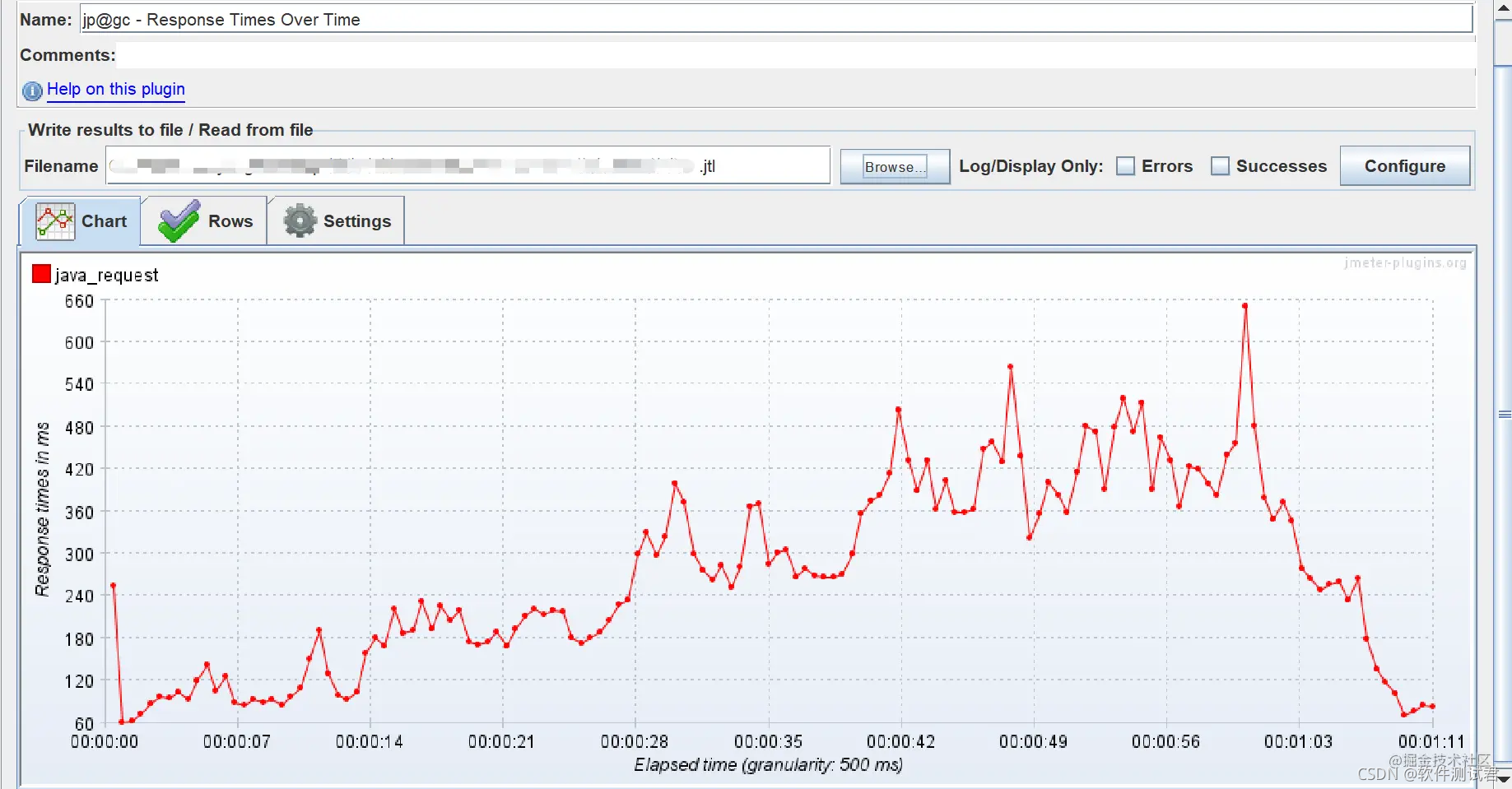Click the 00:00:14 x-axis label
Image resolution: width=1512 pixels, height=789 pixels.
point(370,741)
